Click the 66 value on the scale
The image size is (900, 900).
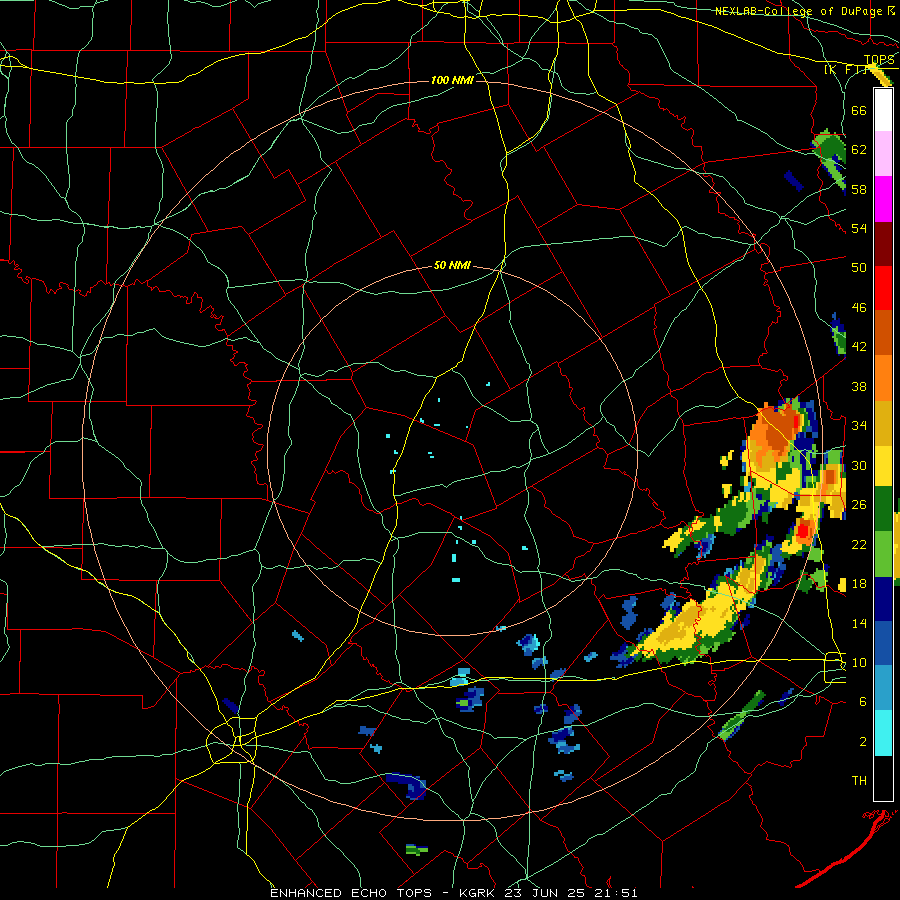pos(859,110)
